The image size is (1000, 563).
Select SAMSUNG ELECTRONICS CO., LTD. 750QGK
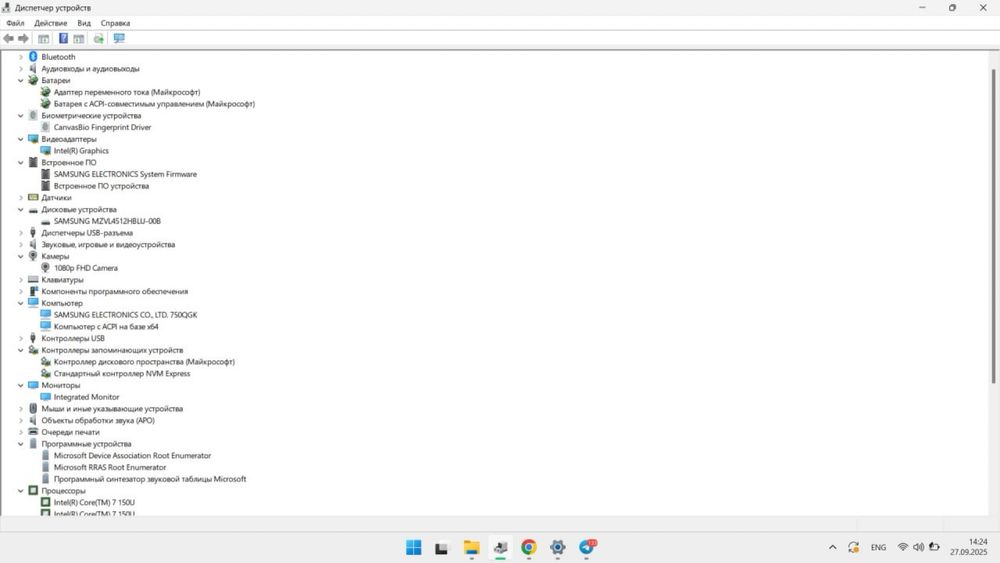point(126,315)
